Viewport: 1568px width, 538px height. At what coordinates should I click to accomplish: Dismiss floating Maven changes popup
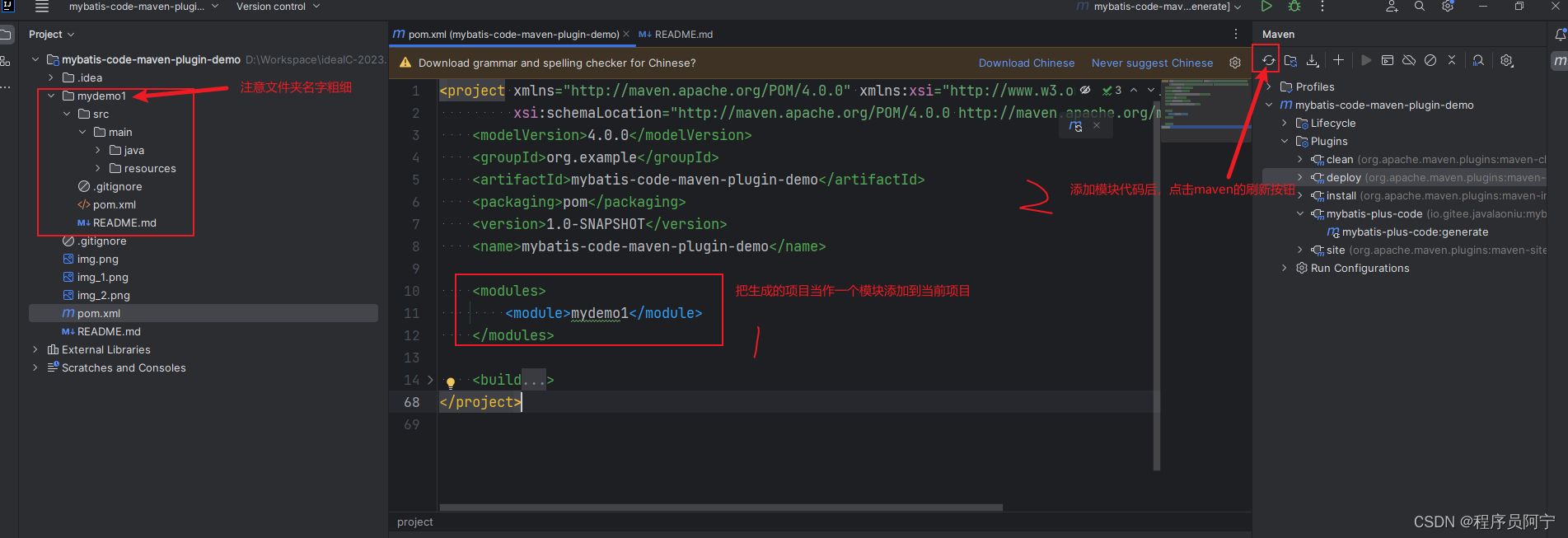coord(1097,126)
